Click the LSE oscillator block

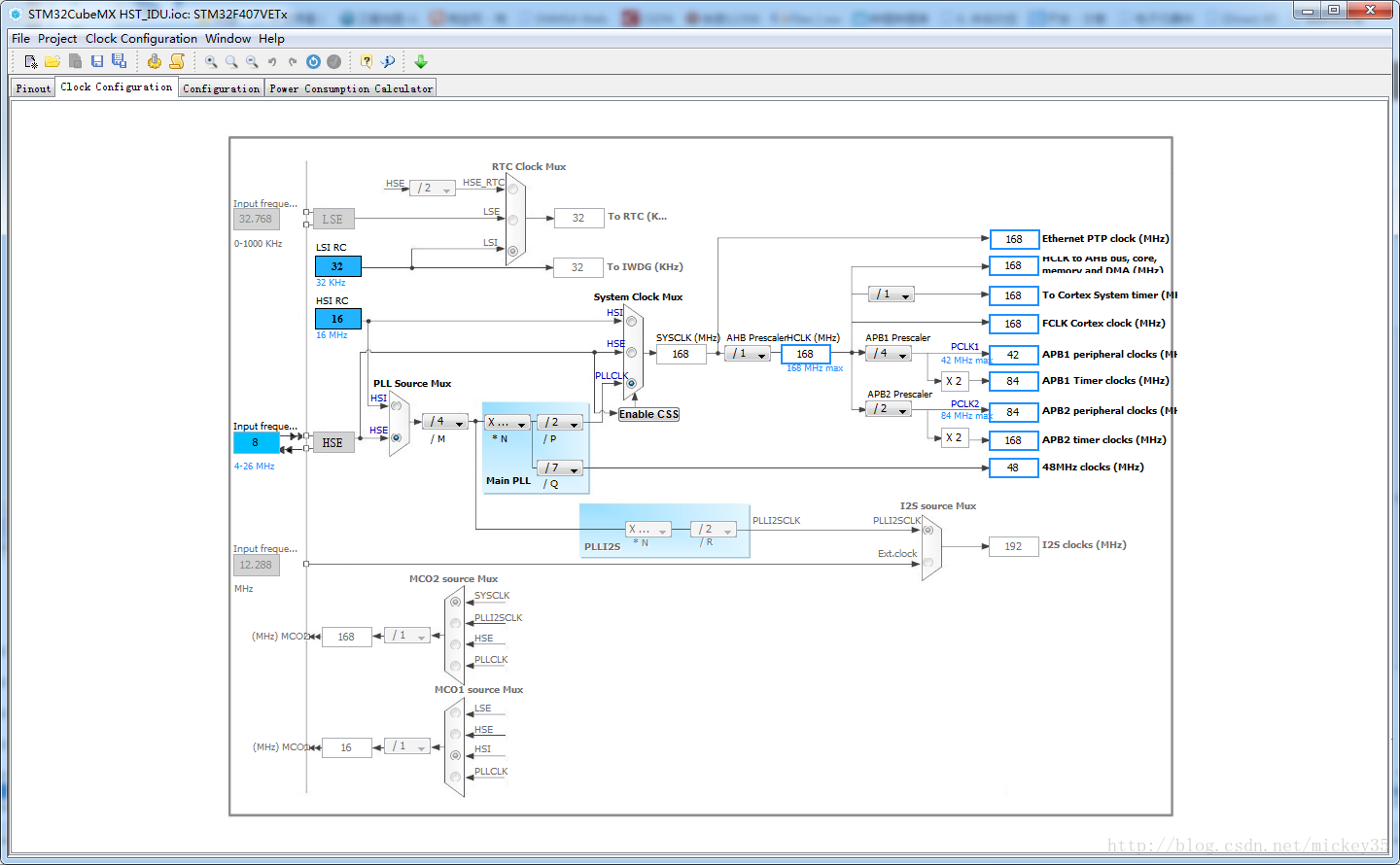[332, 220]
